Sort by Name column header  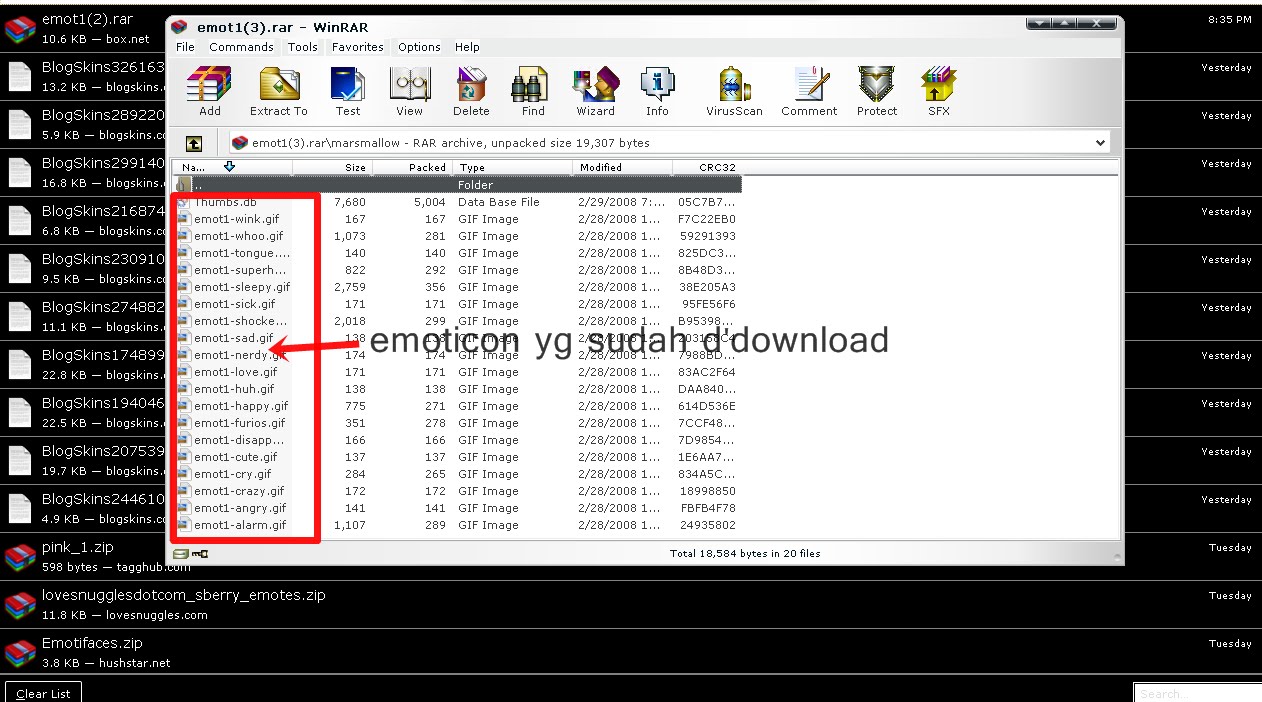(x=233, y=167)
